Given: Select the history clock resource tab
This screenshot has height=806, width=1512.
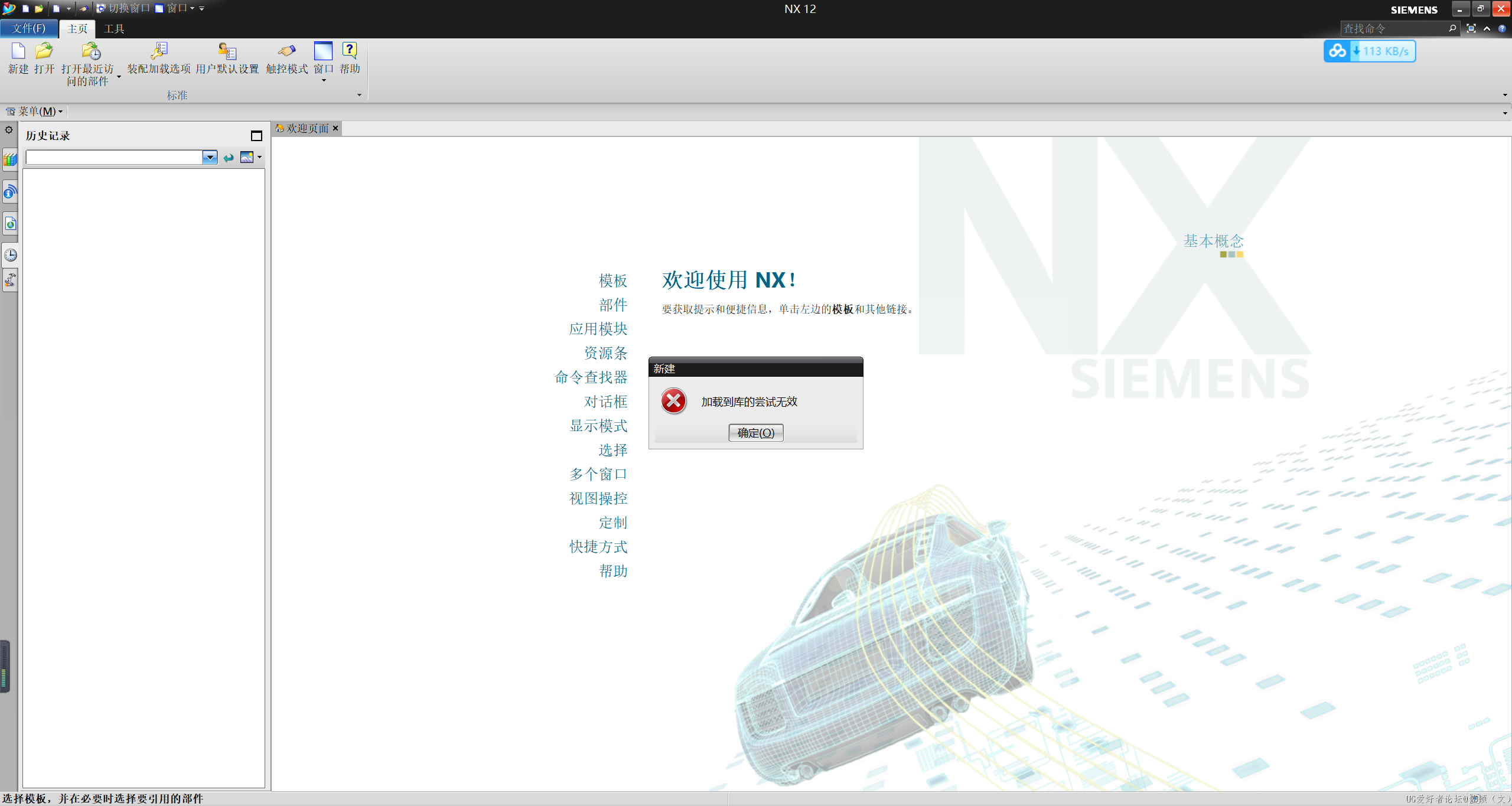Looking at the screenshot, I should click(10, 254).
